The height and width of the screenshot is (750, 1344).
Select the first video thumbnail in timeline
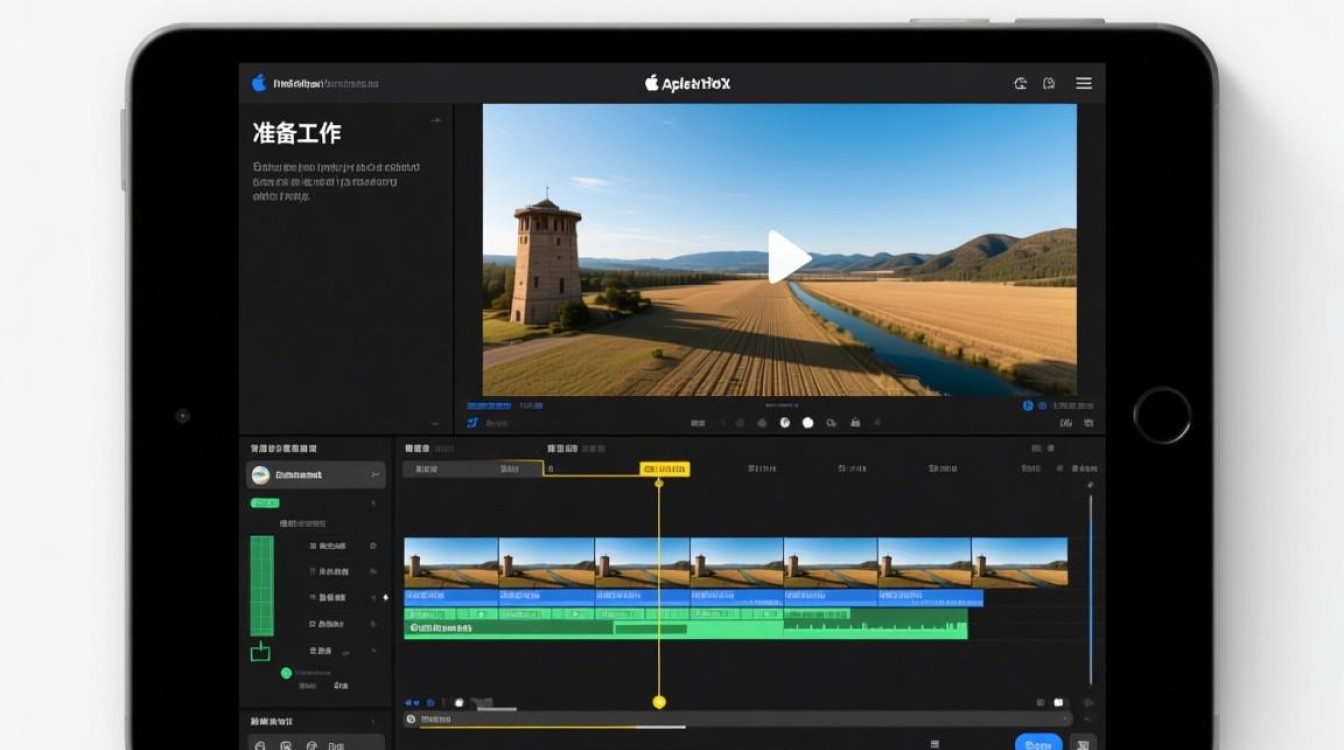(451, 561)
